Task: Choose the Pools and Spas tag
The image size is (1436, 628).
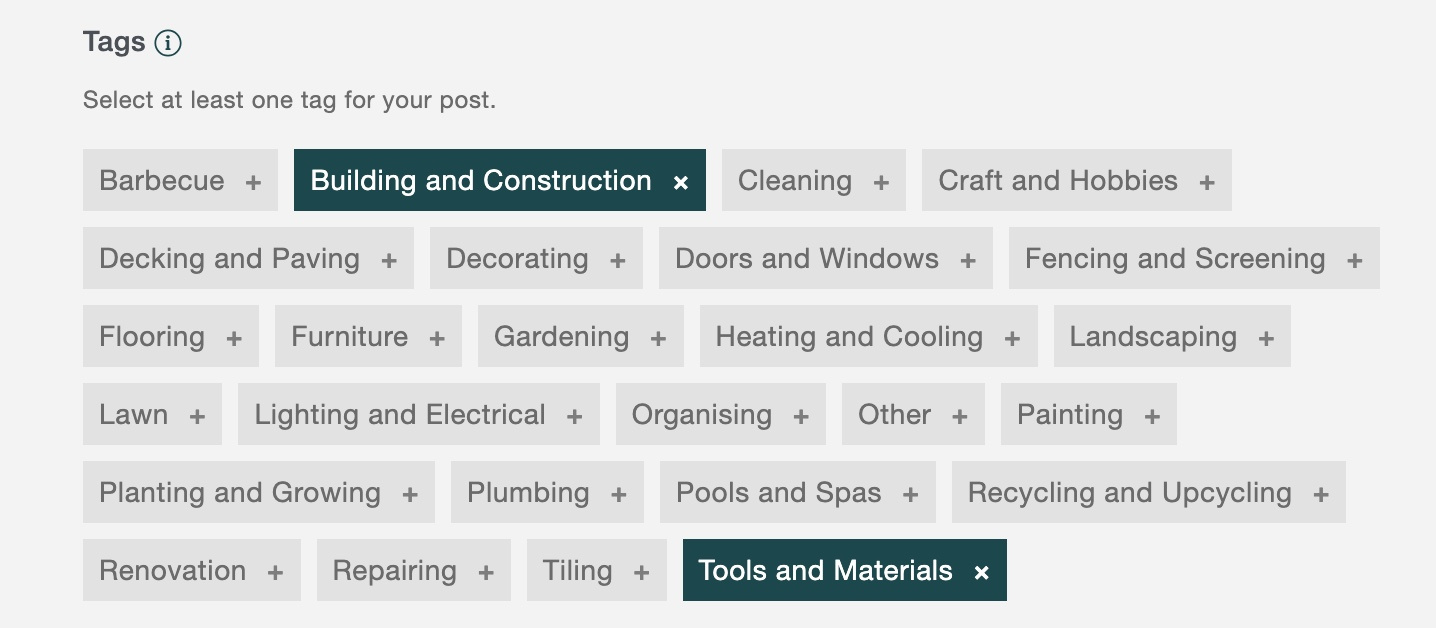Action: point(797,493)
